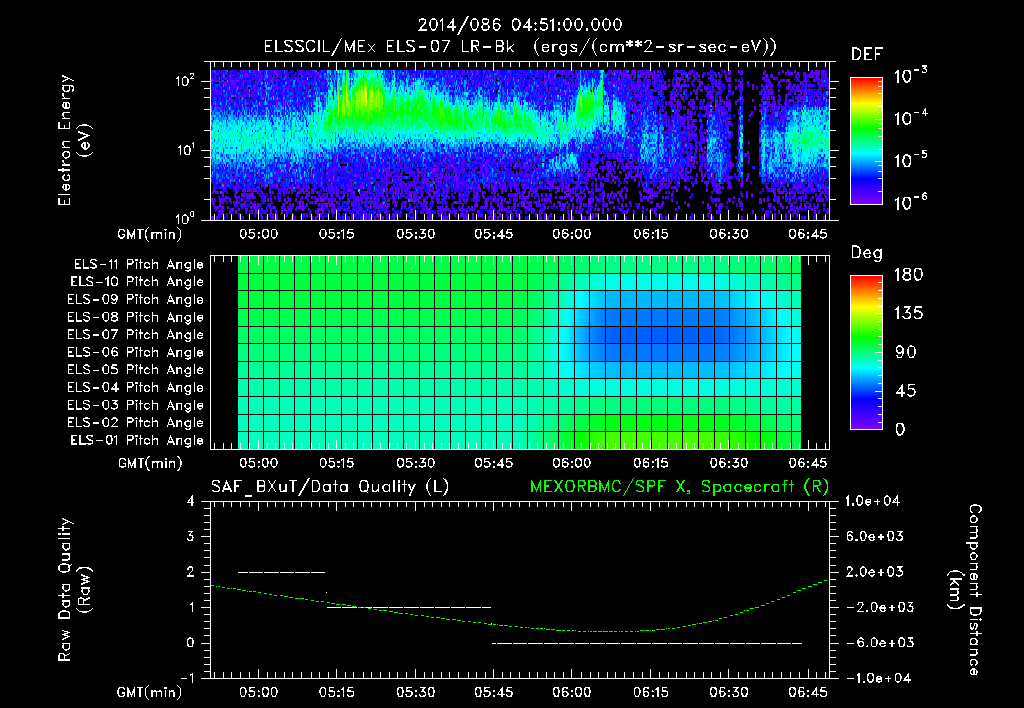Click the 135 degree colorbar tick label

(x=908, y=314)
